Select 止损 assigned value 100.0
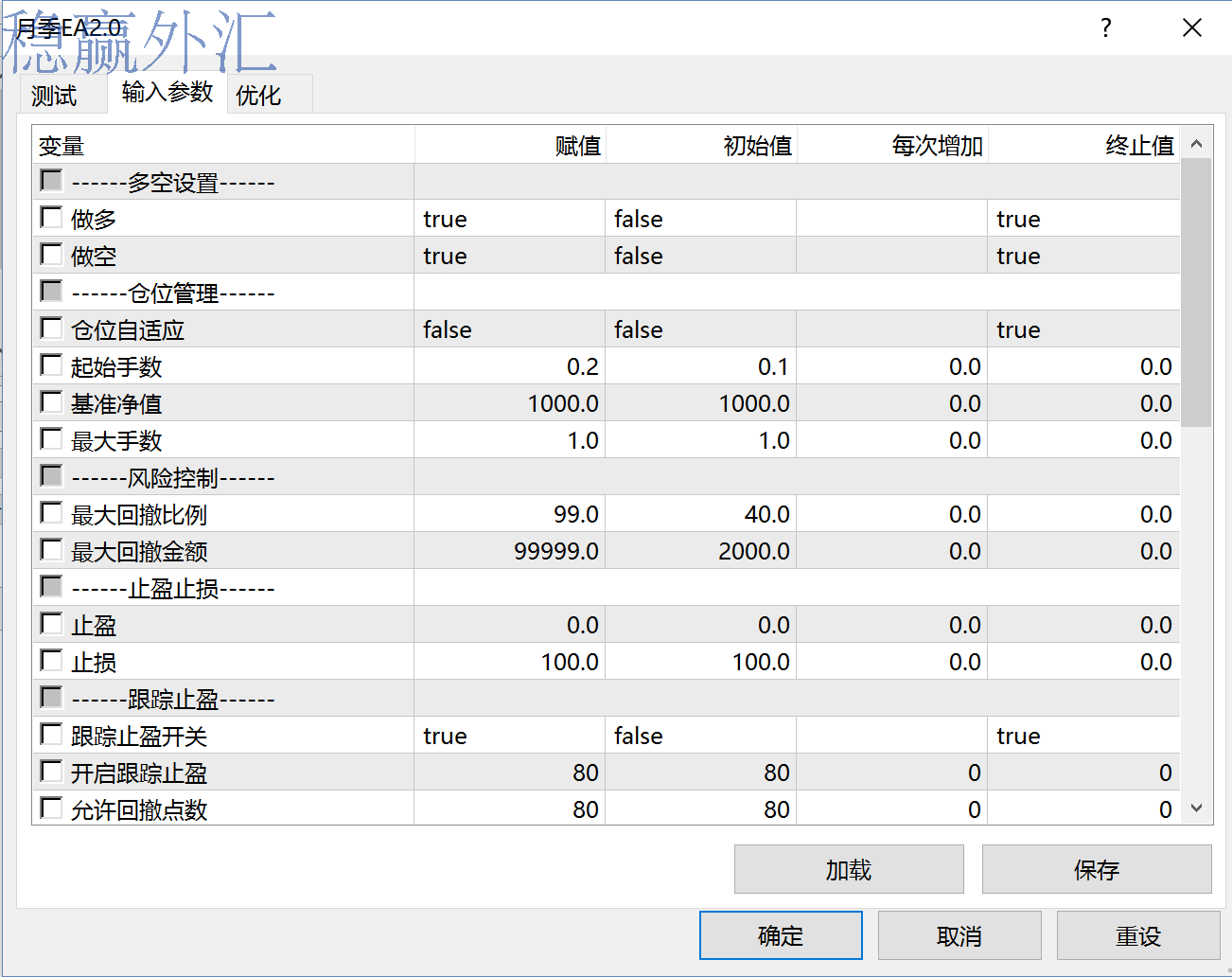Image resolution: width=1232 pixels, height=977 pixels. click(x=509, y=662)
